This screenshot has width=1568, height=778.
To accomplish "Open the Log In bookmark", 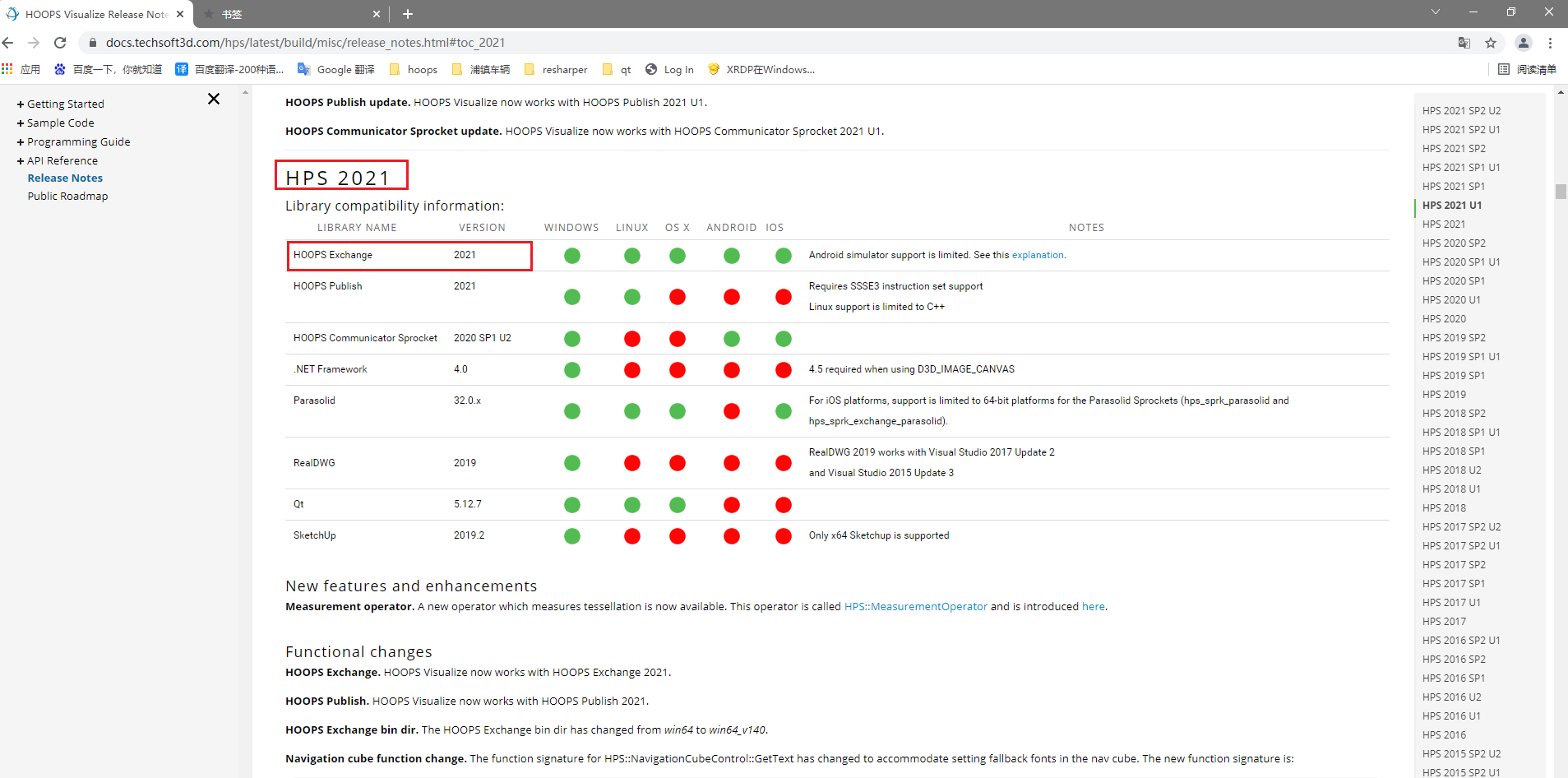I will click(x=669, y=69).
